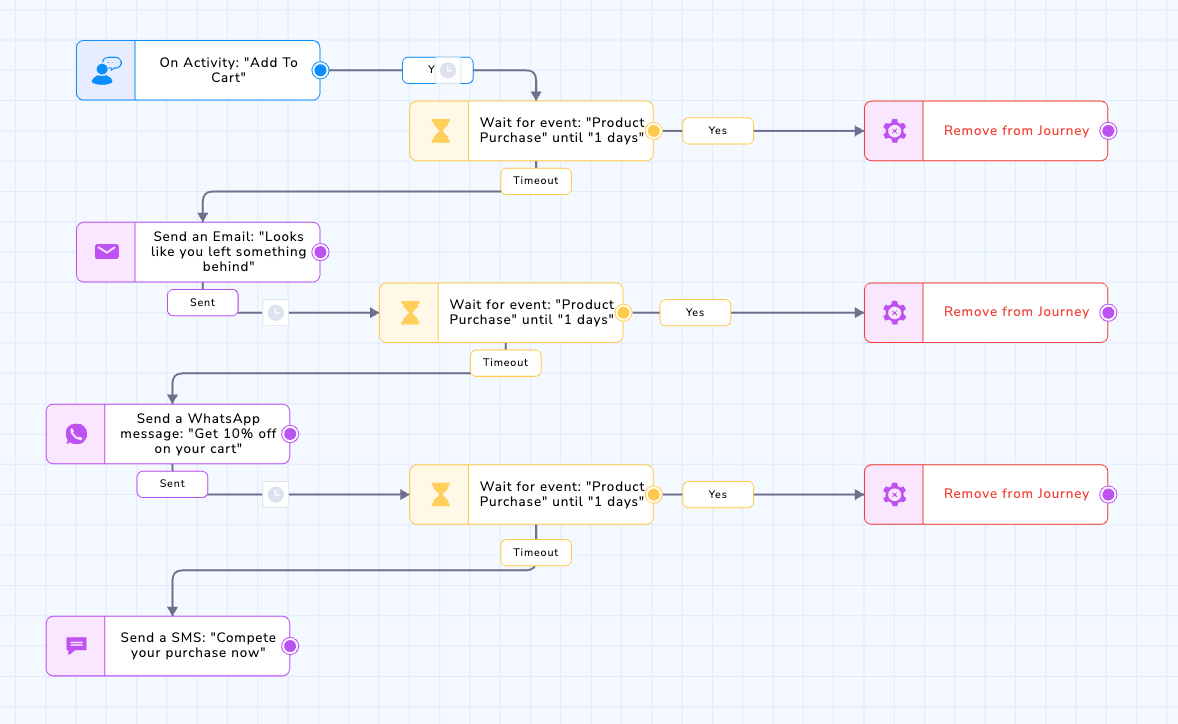Click the Add To Cart activity user icon
Screen dimensions: 1178x724
pyautogui.click(x=106, y=71)
